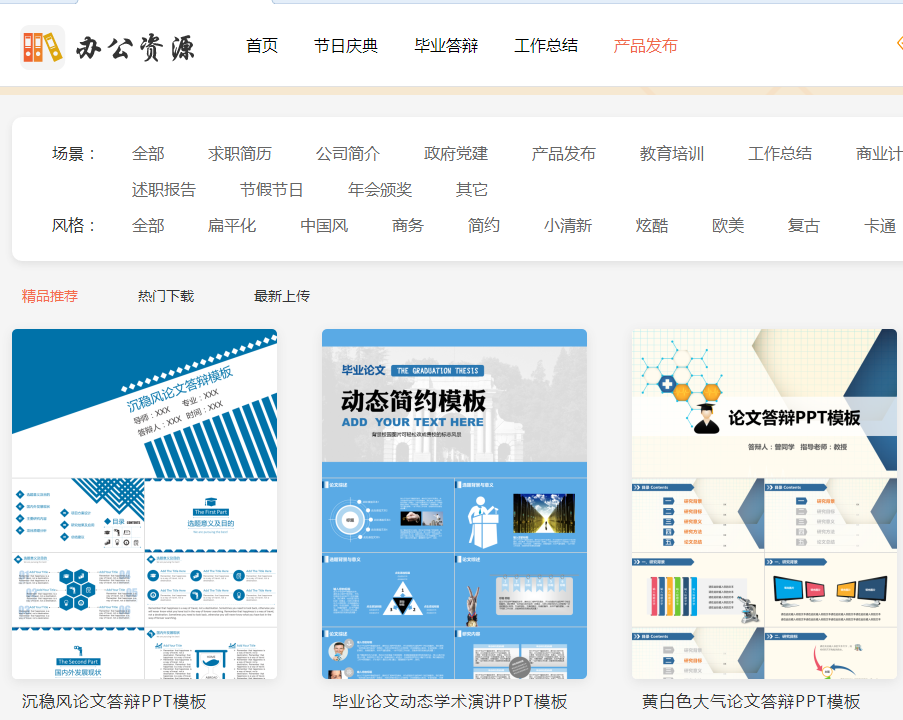
Task: Click the 办公资源 site title text
Action: (136, 48)
